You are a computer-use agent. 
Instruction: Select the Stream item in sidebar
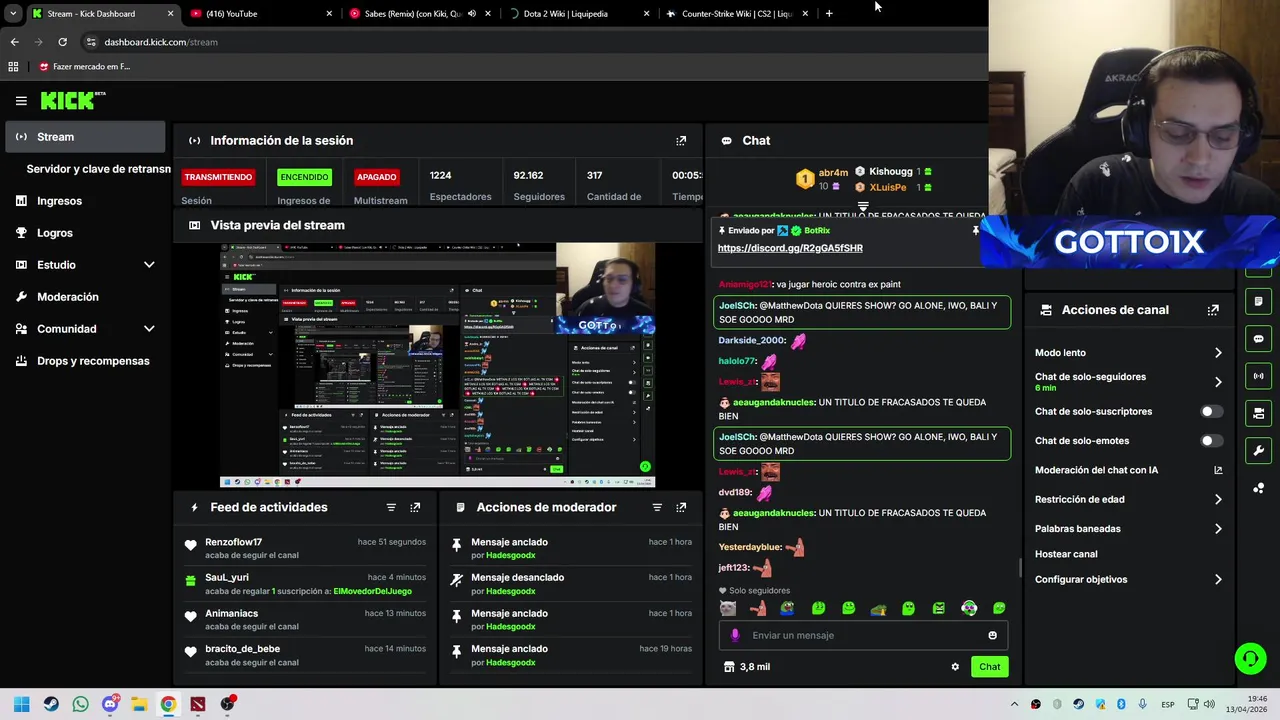(x=85, y=137)
